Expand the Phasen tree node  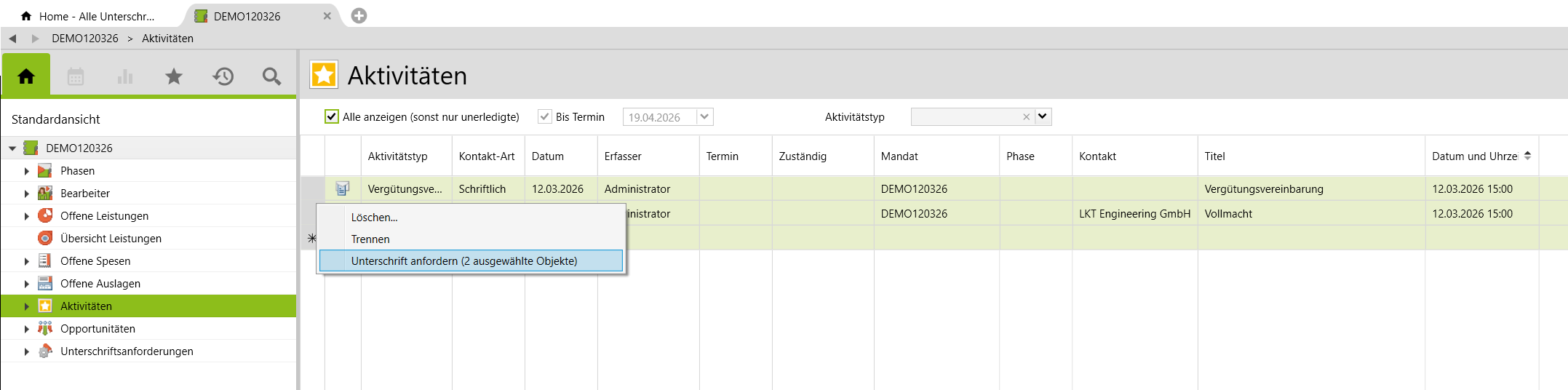(27, 171)
